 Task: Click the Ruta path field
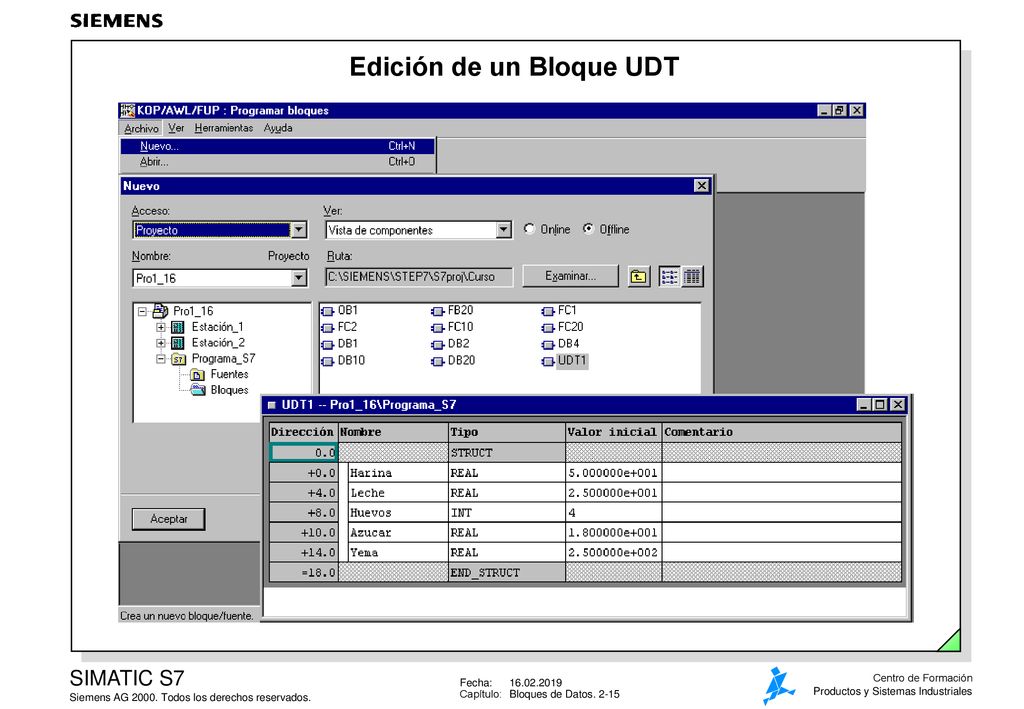419,277
